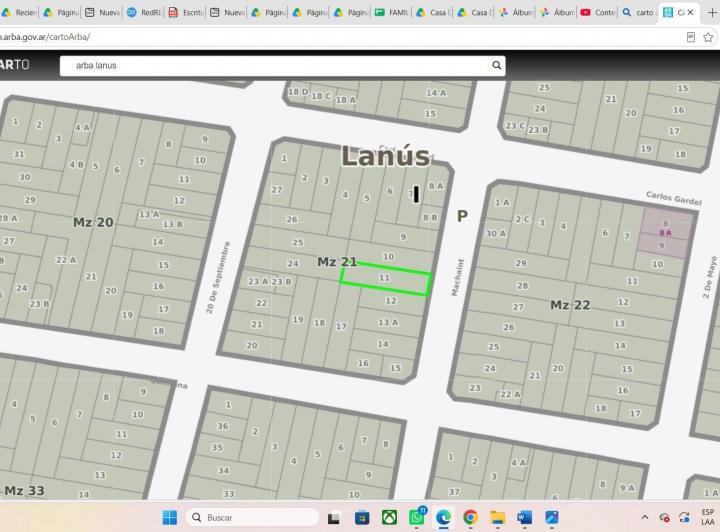The width and height of the screenshot is (720, 532).
Task: Select parcel 26 in block Mz 21
Action: [x=292, y=219]
